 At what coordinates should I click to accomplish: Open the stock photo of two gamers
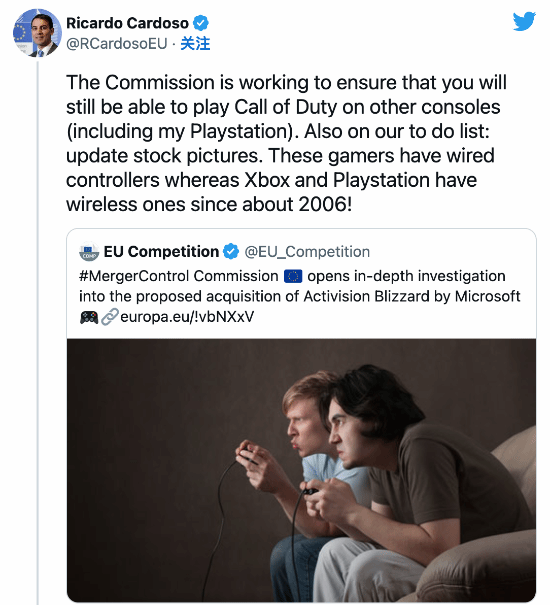coord(301,470)
